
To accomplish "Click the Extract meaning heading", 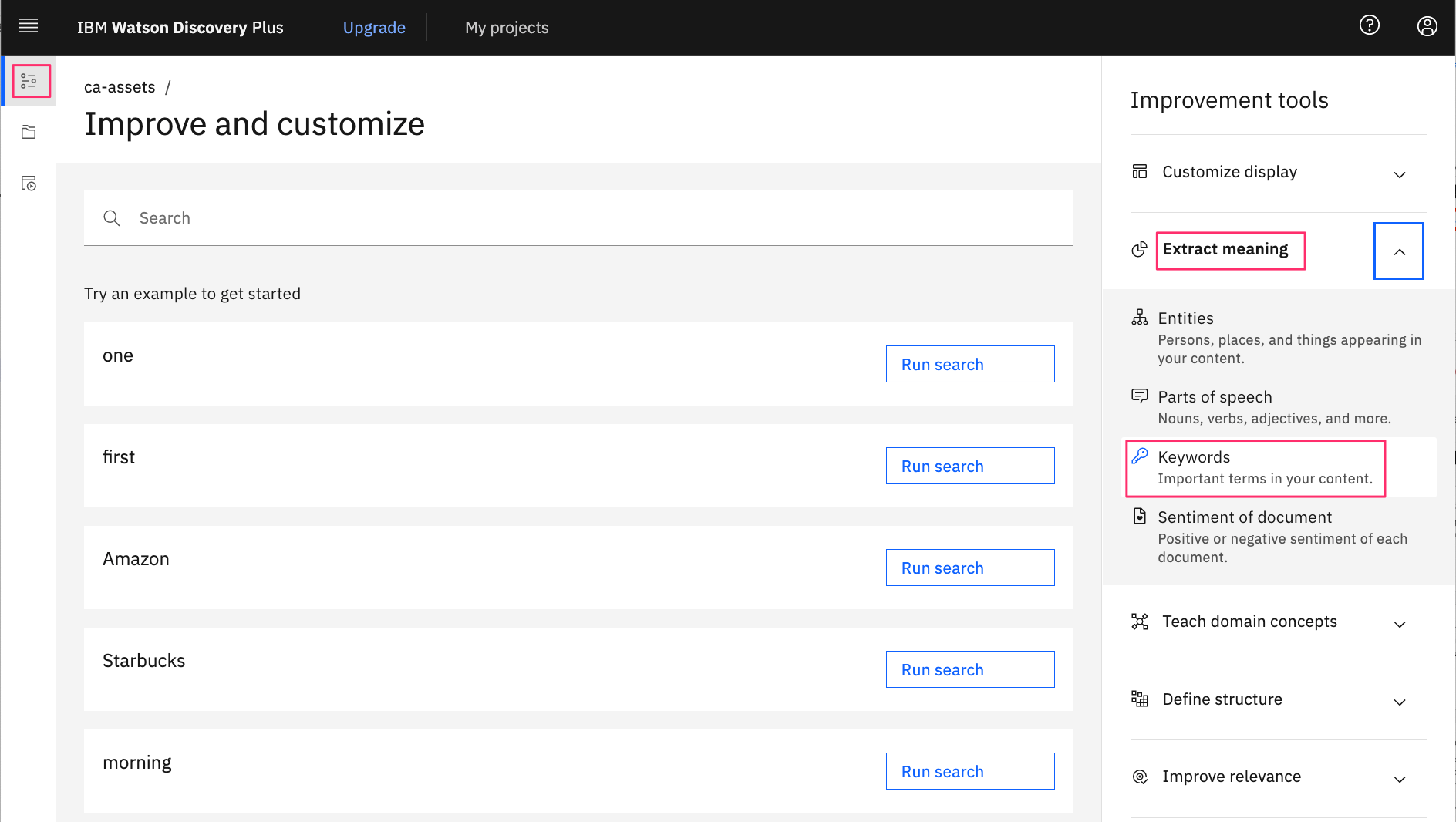I will (x=1225, y=249).
